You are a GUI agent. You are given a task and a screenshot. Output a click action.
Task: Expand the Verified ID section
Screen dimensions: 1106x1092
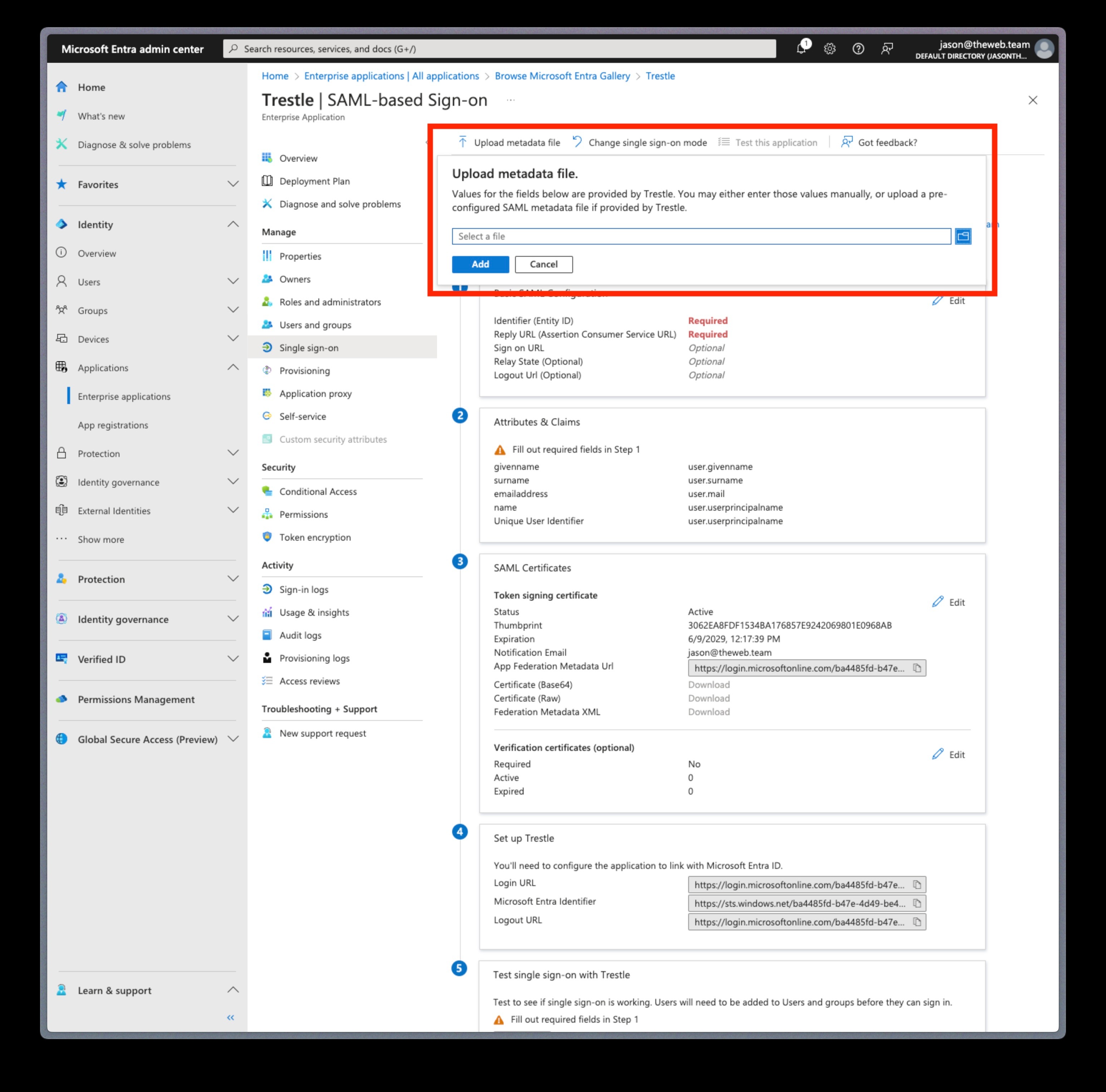(233, 659)
